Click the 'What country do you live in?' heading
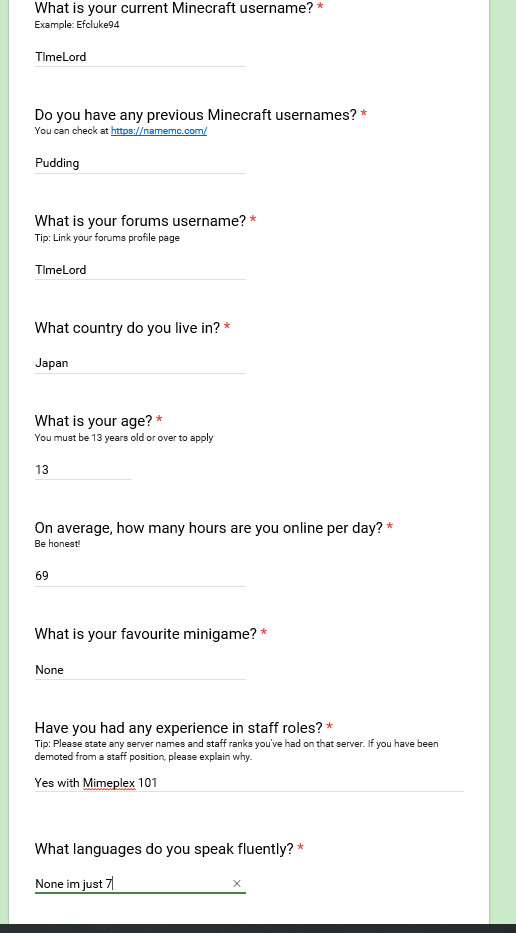The width and height of the screenshot is (516, 933). (127, 328)
